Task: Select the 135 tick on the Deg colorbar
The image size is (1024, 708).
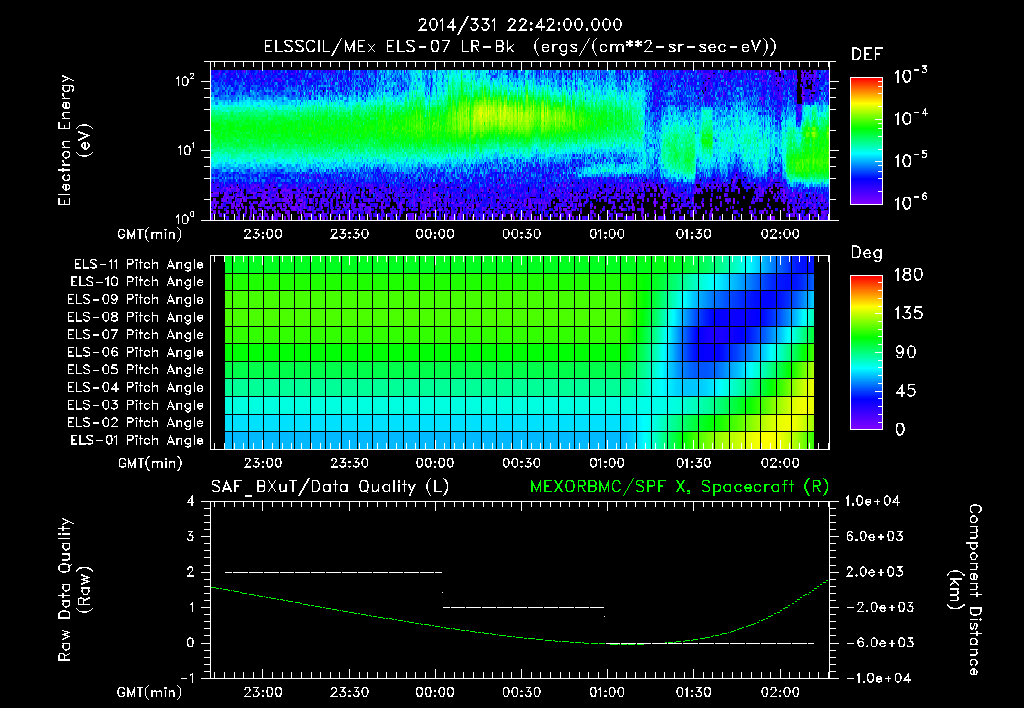Action: pos(908,314)
